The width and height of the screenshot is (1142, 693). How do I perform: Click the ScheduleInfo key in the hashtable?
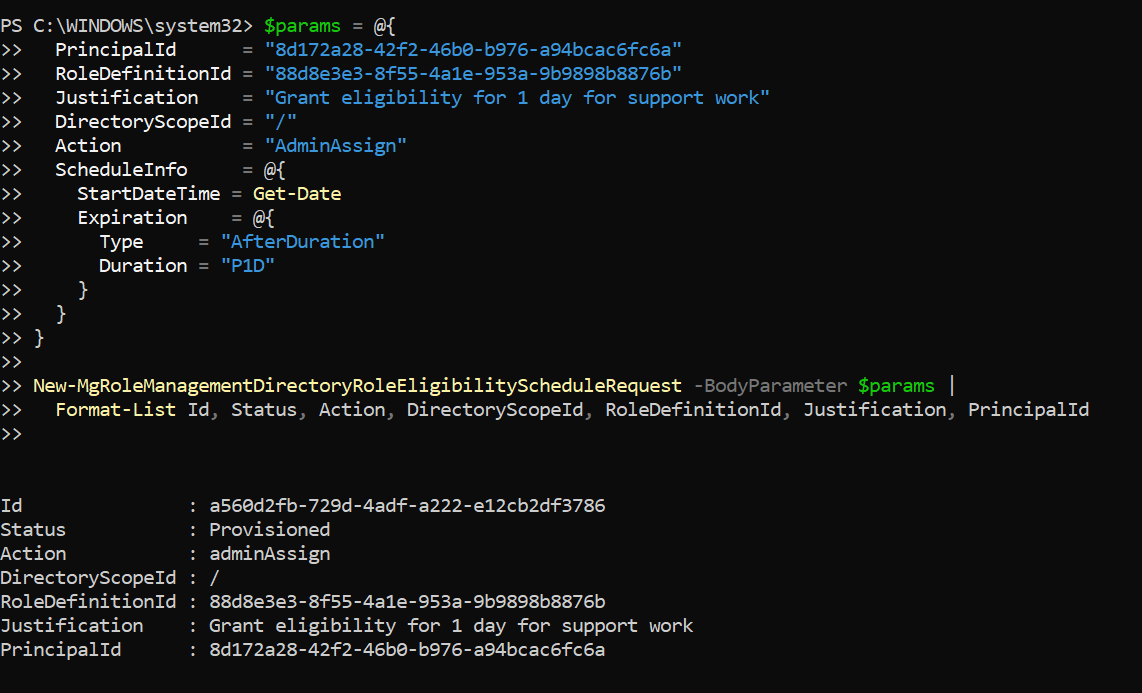point(121,170)
